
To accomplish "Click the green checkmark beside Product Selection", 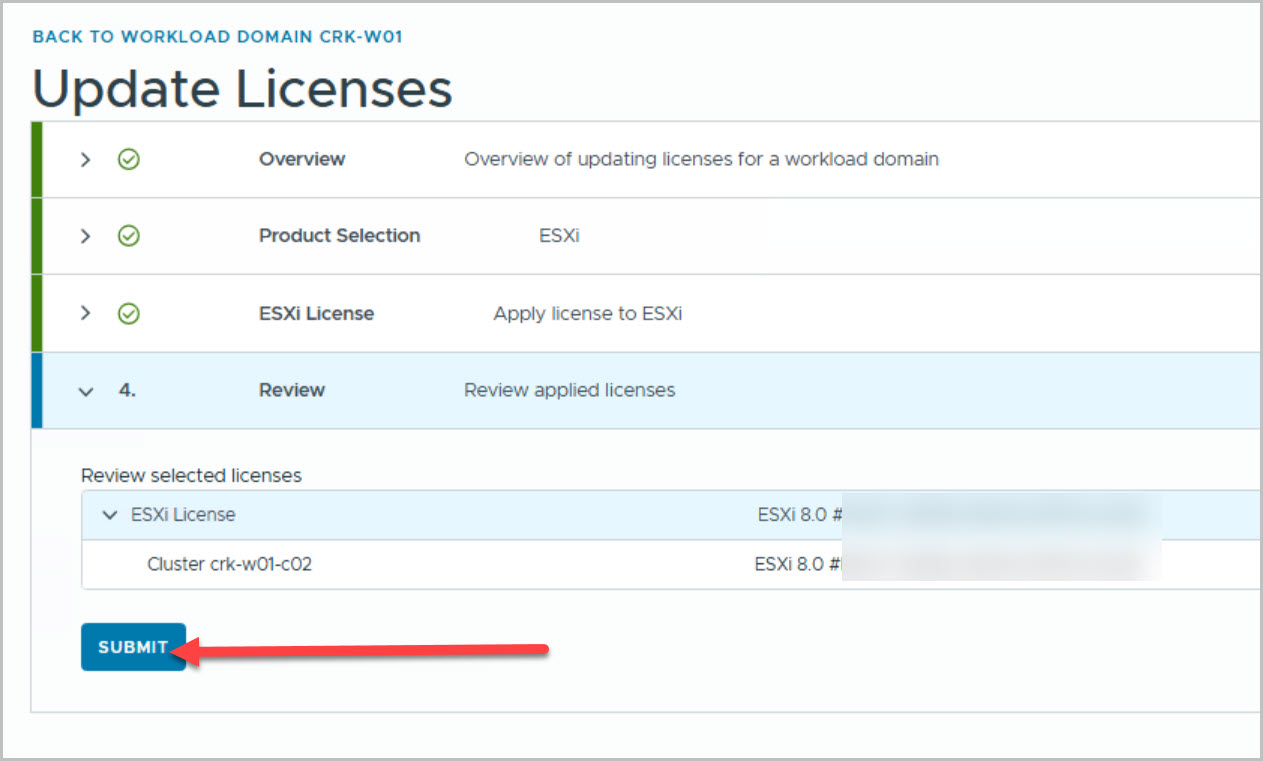I will pyautogui.click(x=128, y=236).
